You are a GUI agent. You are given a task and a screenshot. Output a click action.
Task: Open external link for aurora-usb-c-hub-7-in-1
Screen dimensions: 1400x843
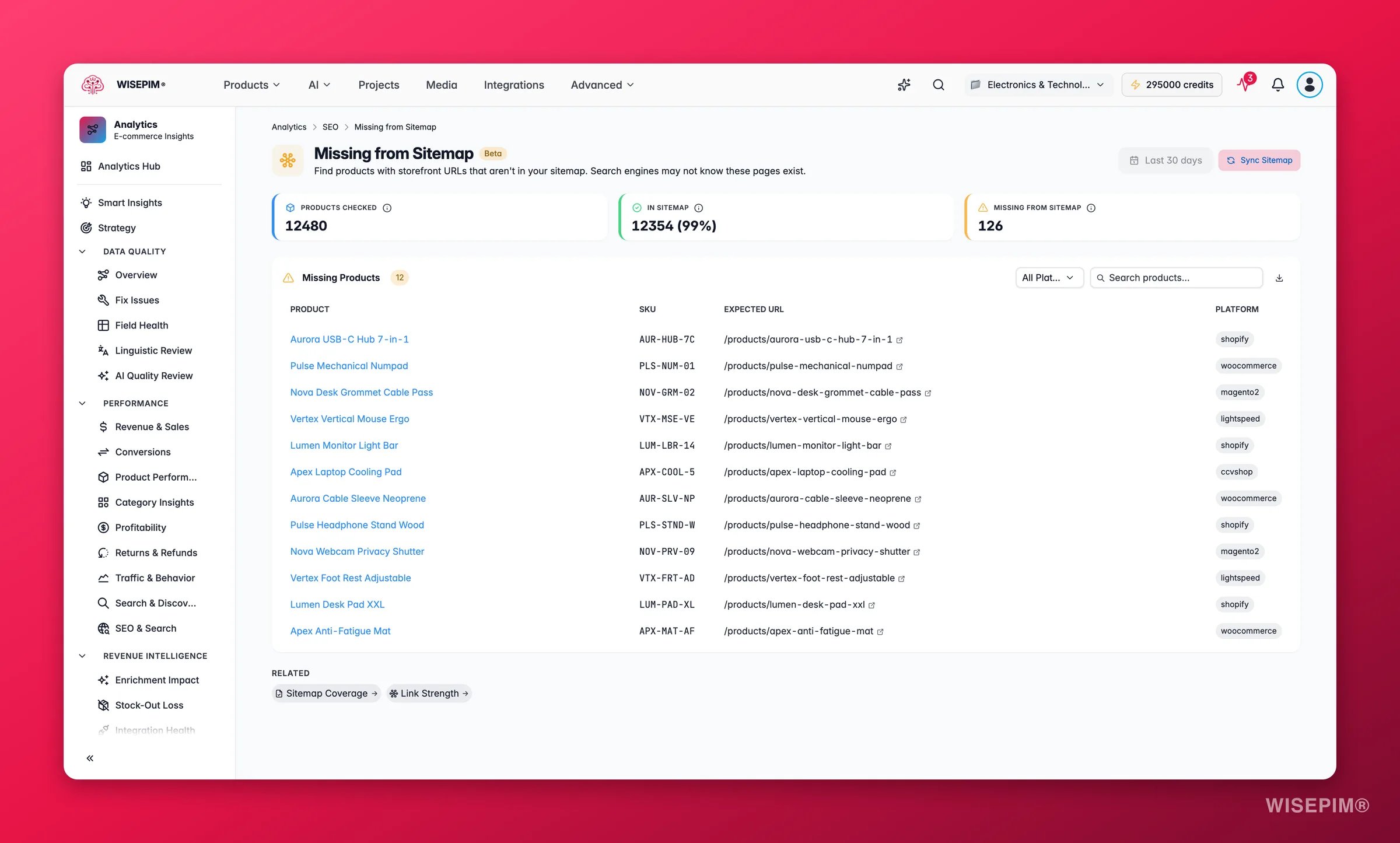900,340
